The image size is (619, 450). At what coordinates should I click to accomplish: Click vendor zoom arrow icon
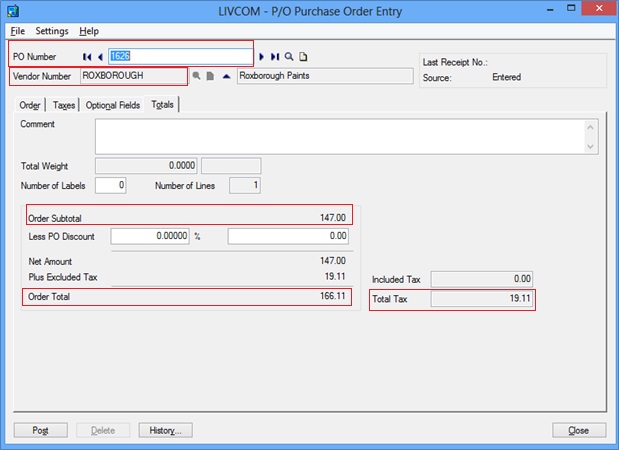coord(226,76)
